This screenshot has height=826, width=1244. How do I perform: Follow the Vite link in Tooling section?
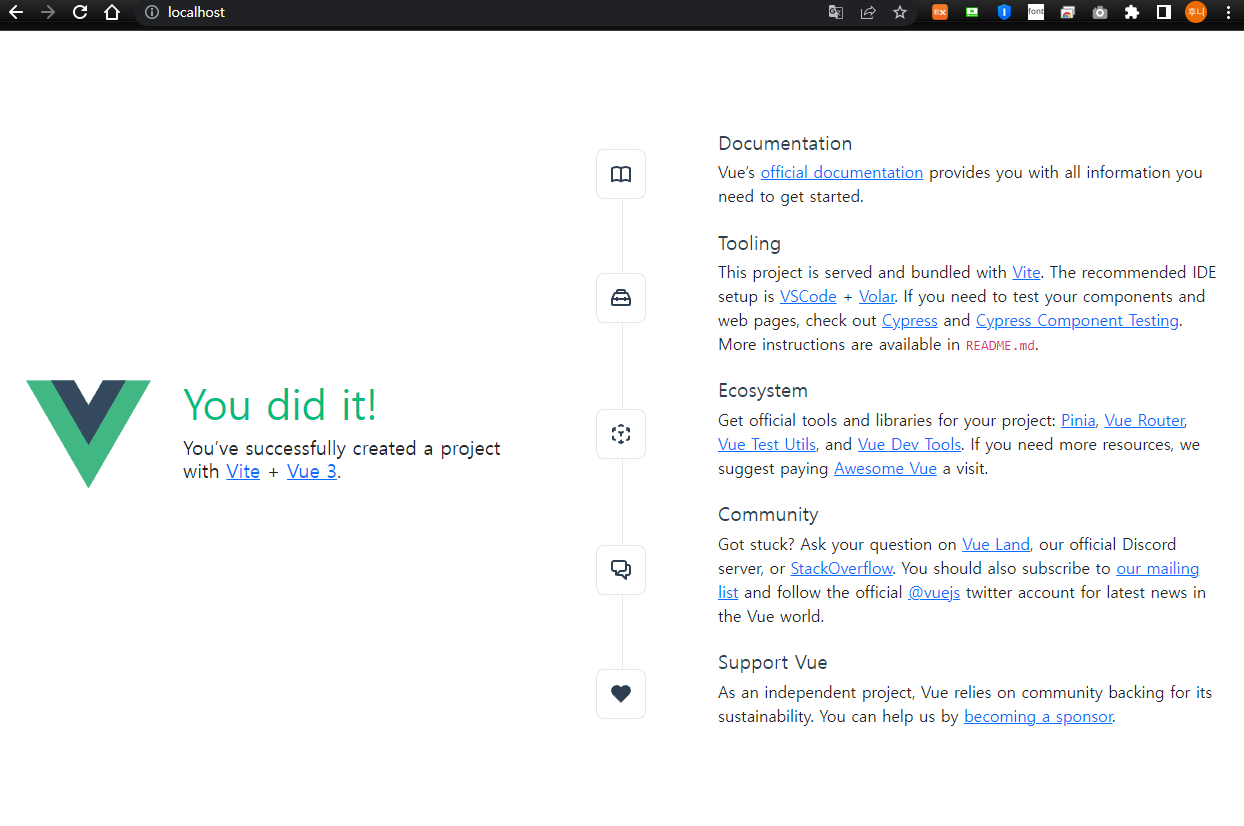tap(1026, 273)
